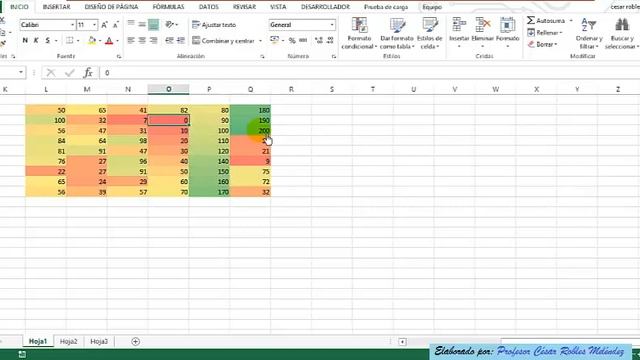The height and width of the screenshot is (360, 640).
Task: Click the cell borders icon
Action: (x=69, y=40)
